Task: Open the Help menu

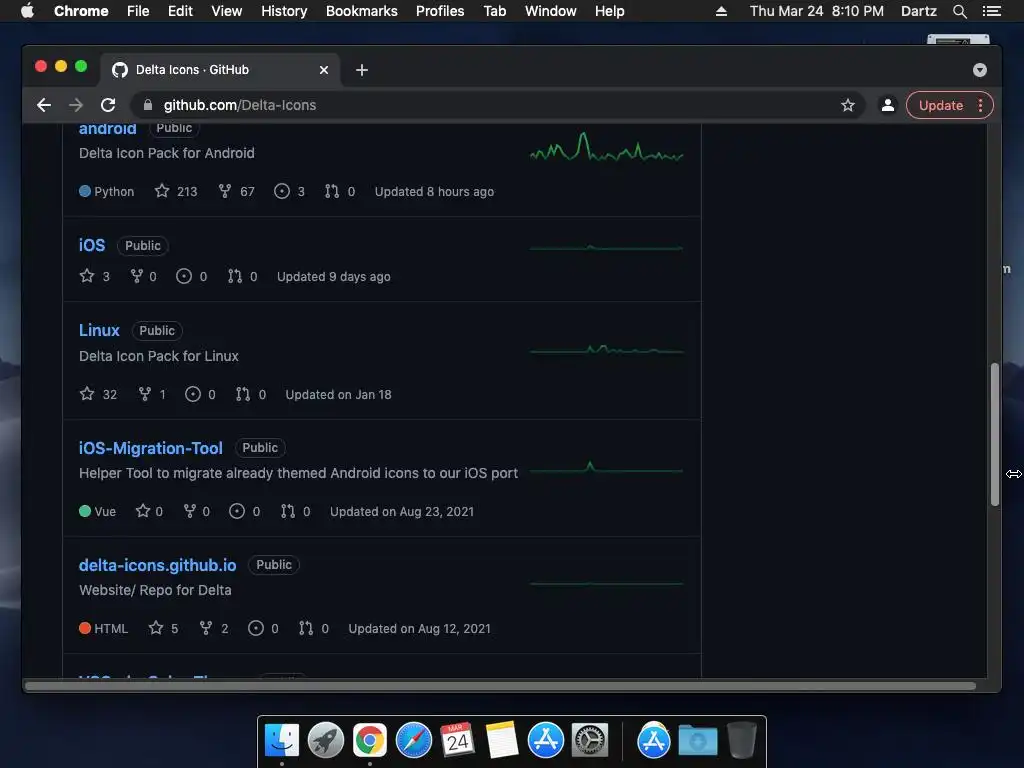Action: coord(609,11)
